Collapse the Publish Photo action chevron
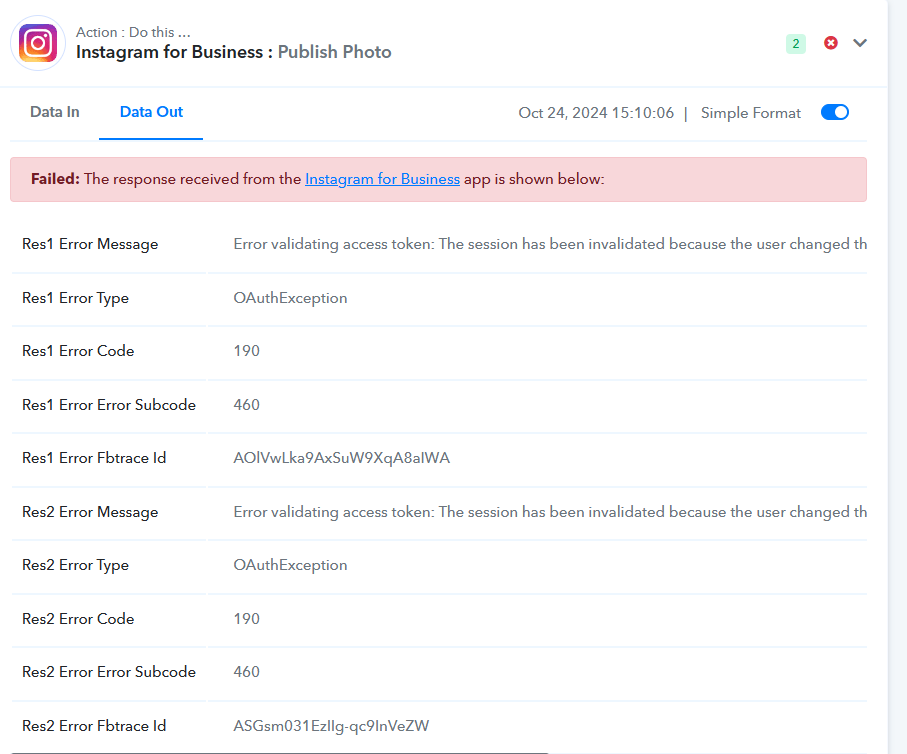Image resolution: width=907 pixels, height=754 pixels. (860, 43)
